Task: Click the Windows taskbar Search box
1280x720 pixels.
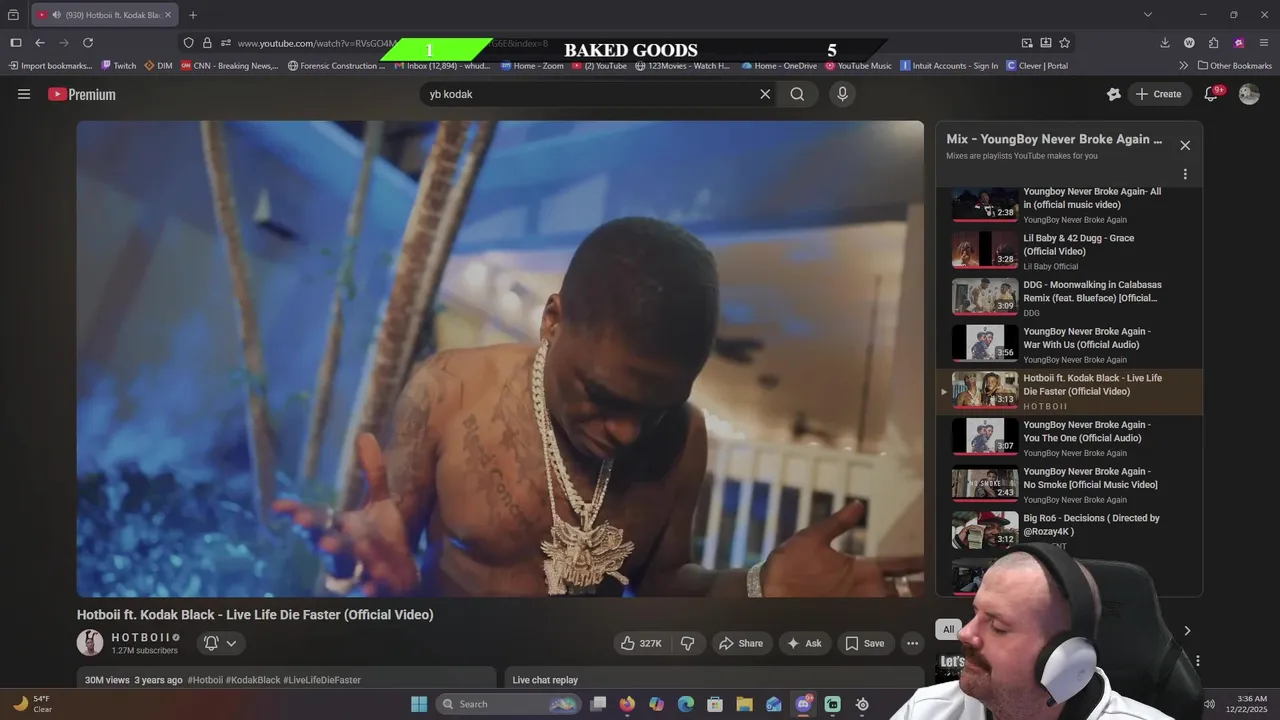Action: tap(508, 704)
